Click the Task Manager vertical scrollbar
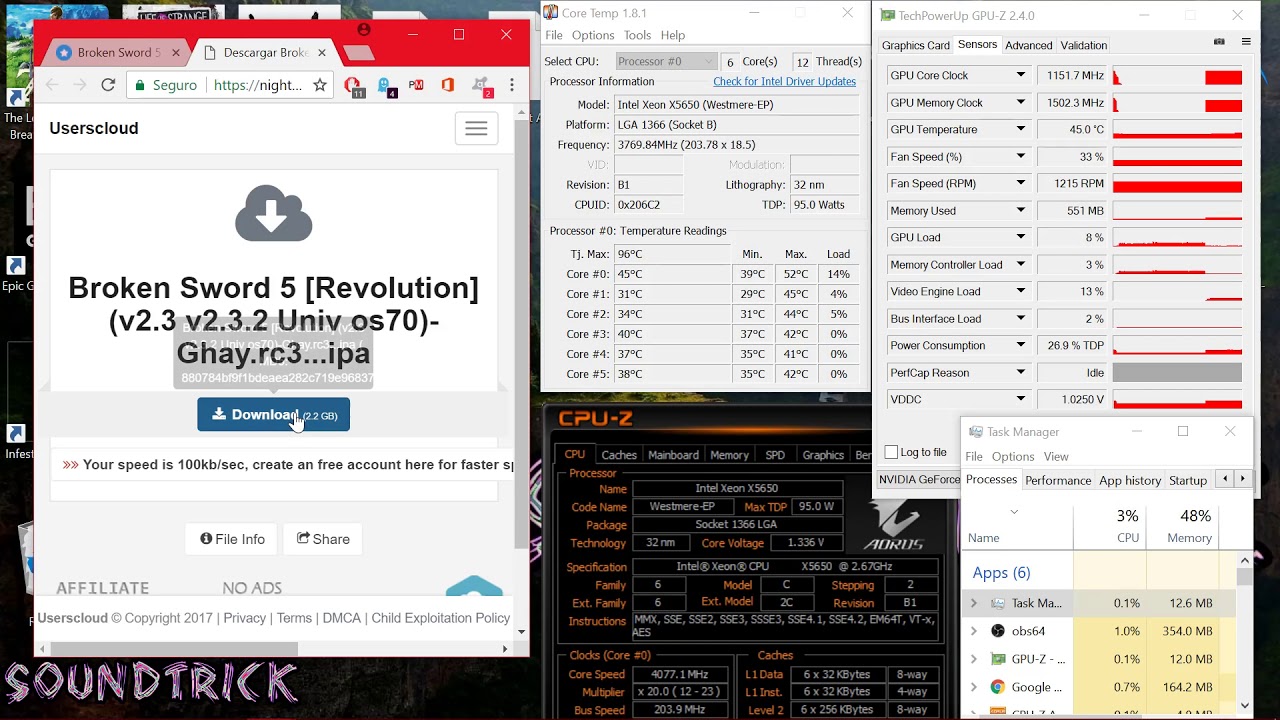 pos(1245,577)
